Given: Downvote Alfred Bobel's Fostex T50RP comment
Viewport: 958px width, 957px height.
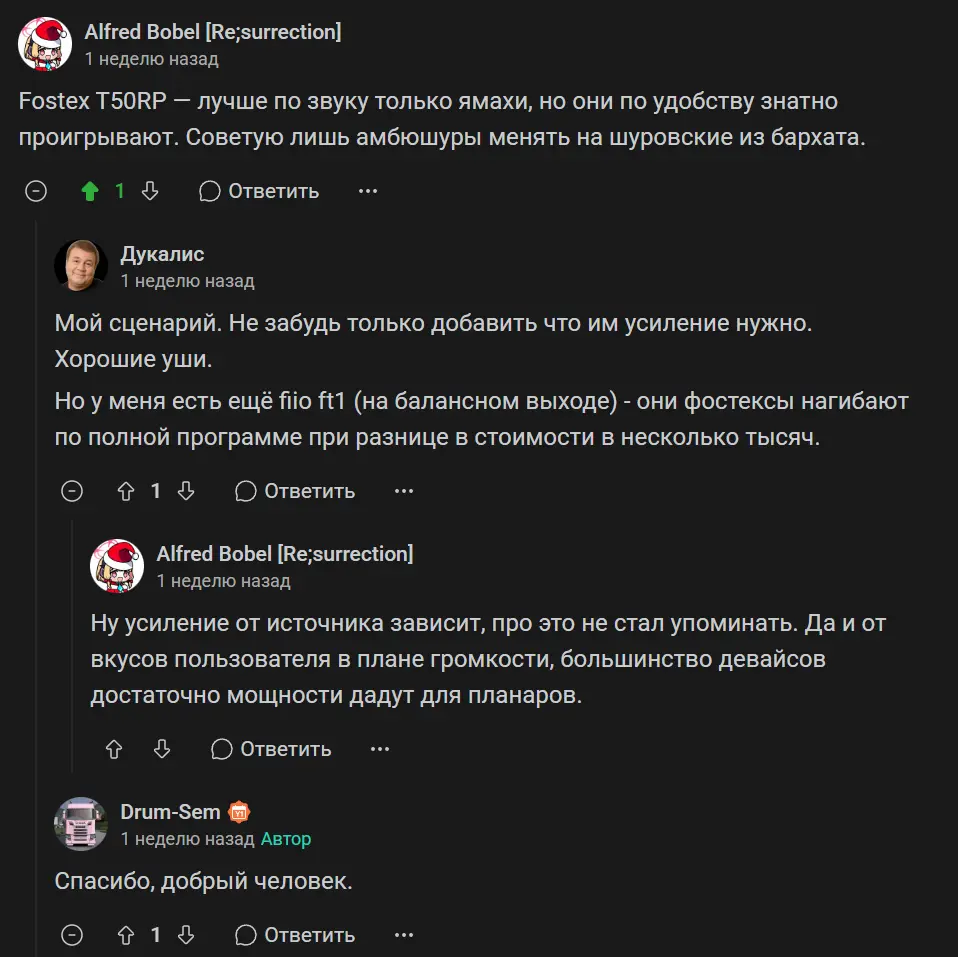Looking at the screenshot, I should (x=150, y=191).
